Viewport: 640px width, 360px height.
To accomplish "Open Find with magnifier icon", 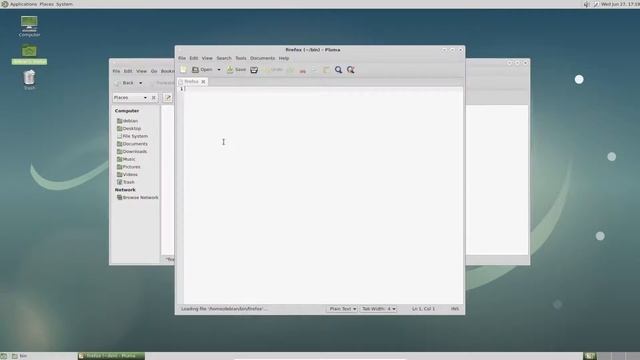I will click(x=338, y=70).
